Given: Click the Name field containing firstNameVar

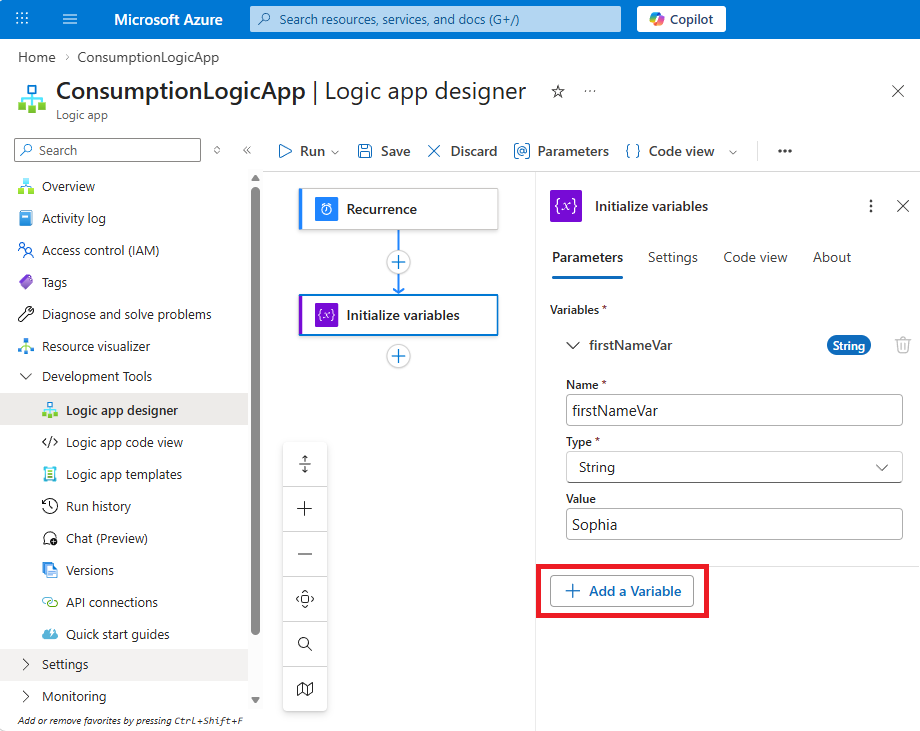Looking at the screenshot, I should (x=734, y=410).
